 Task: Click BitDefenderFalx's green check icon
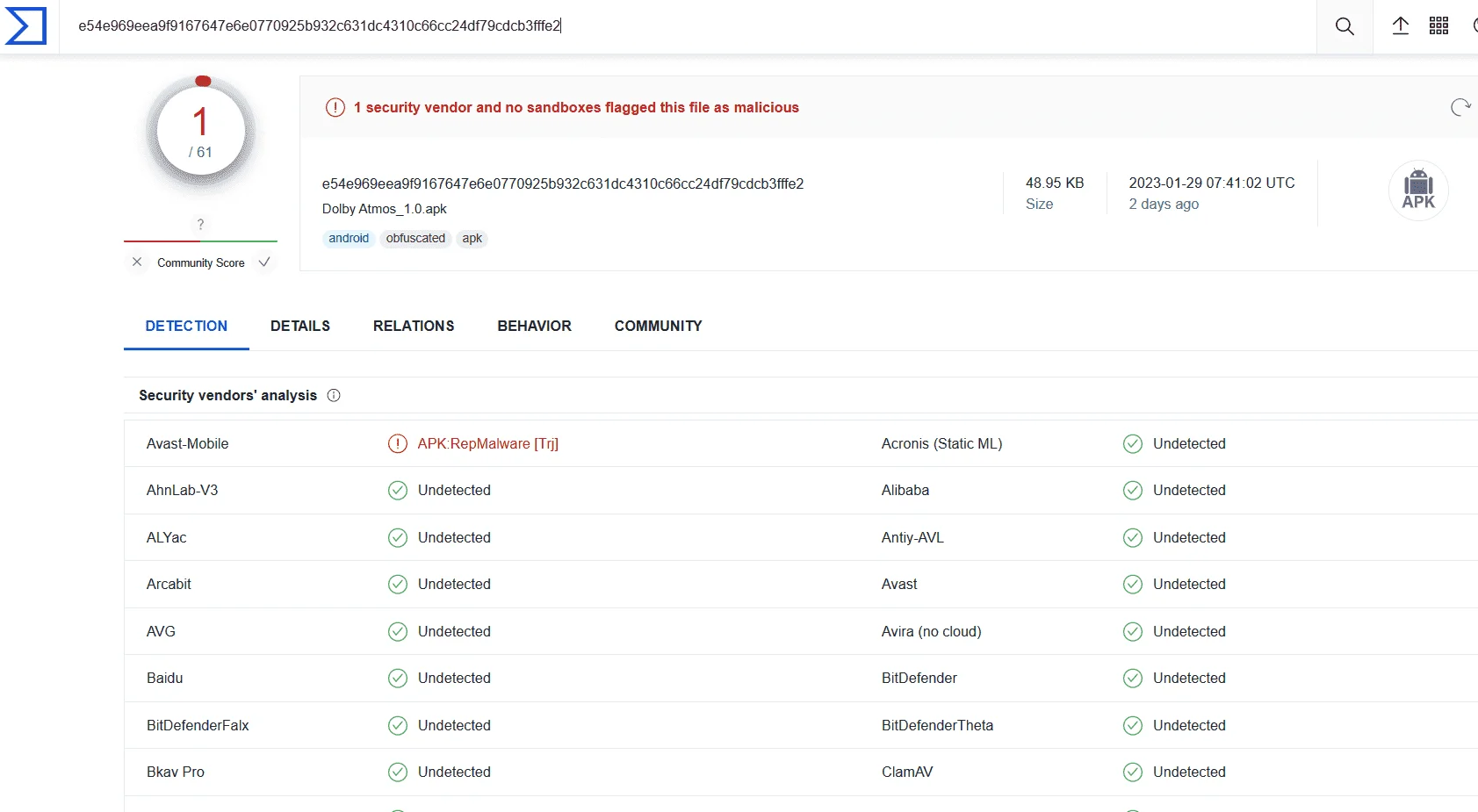(x=398, y=725)
